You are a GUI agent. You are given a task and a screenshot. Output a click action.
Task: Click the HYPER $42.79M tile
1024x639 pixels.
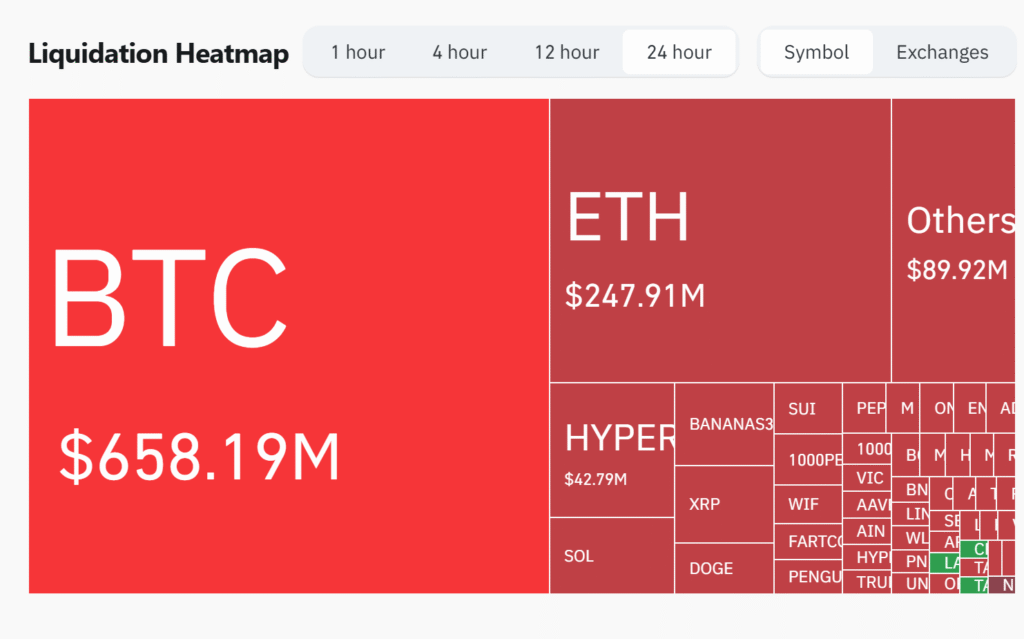(612, 450)
